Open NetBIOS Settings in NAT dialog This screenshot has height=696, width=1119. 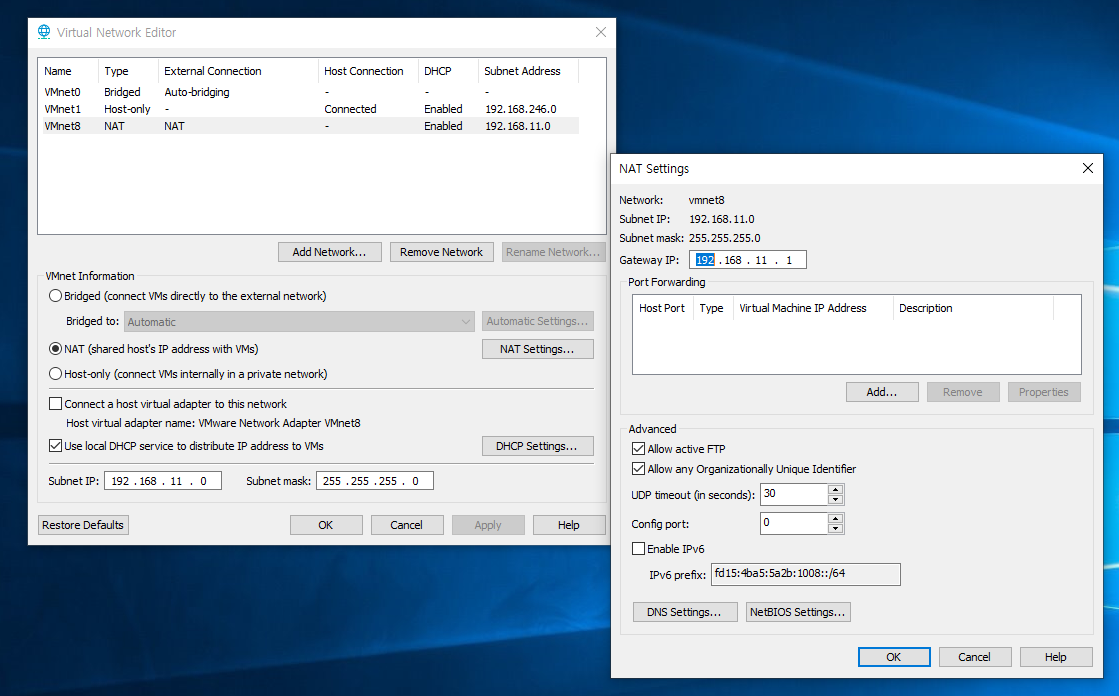pos(798,612)
